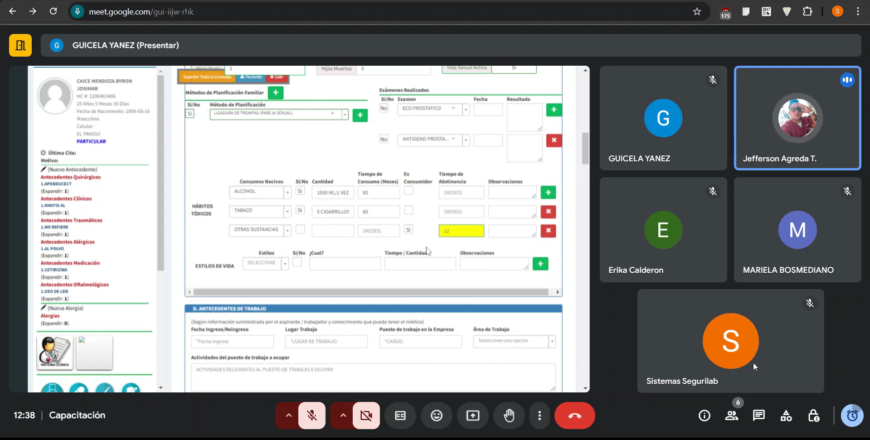Click Guardar Toda la Consulta button
Viewport: 870px width, 440px height.
pos(206,76)
